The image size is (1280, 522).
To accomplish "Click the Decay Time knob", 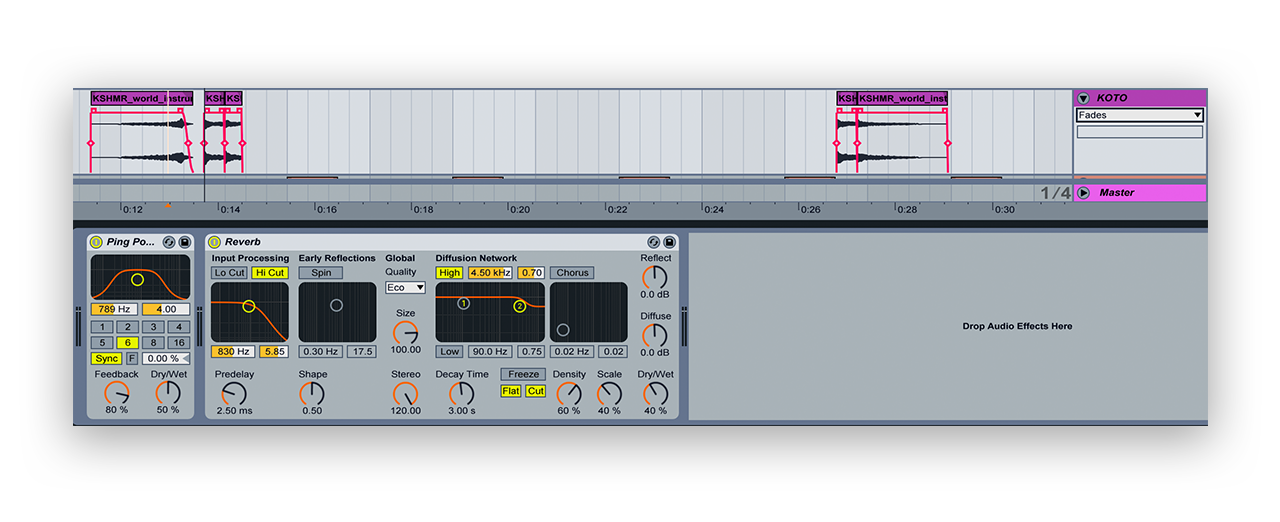I will coord(462,394).
